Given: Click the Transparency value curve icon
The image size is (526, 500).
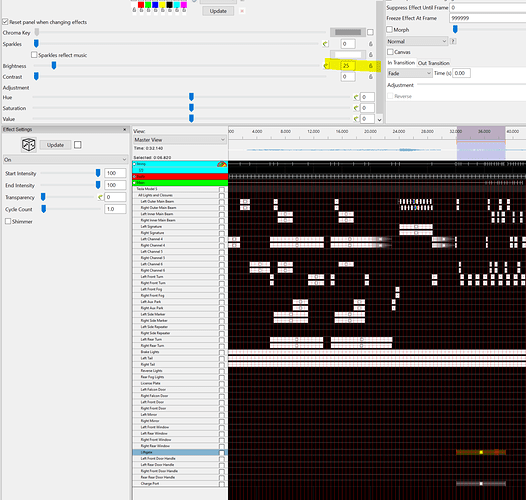Looking at the screenshot, I should [x=100, y=197].
